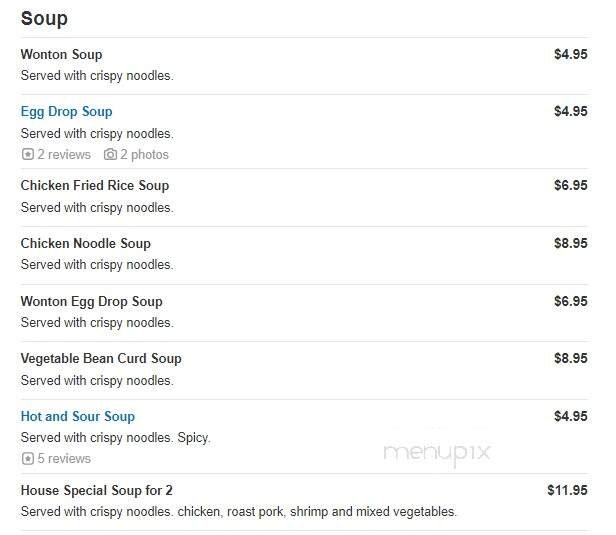This screenshot has height=535, width=616.
Task: View the 2 reviews for Egg Drop Soup
Action: pyautogui.click(x=63, y=155)
